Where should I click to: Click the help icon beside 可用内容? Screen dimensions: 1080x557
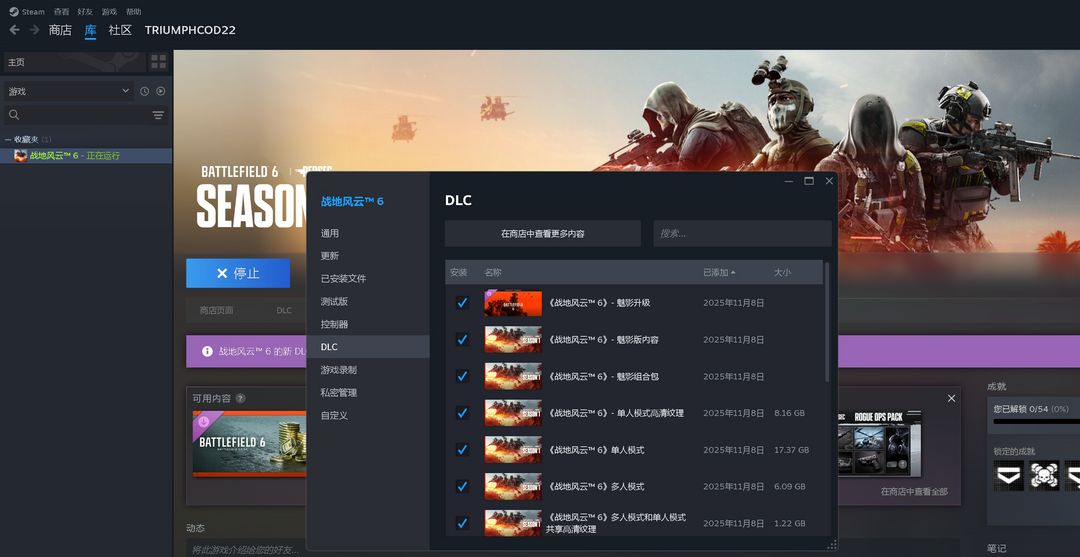[x=240, y=398]
